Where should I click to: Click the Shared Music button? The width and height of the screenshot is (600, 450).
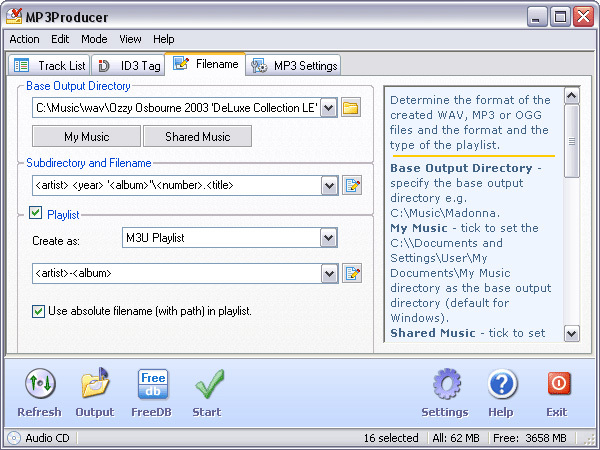pyautogui.click(x=197, y=136)
